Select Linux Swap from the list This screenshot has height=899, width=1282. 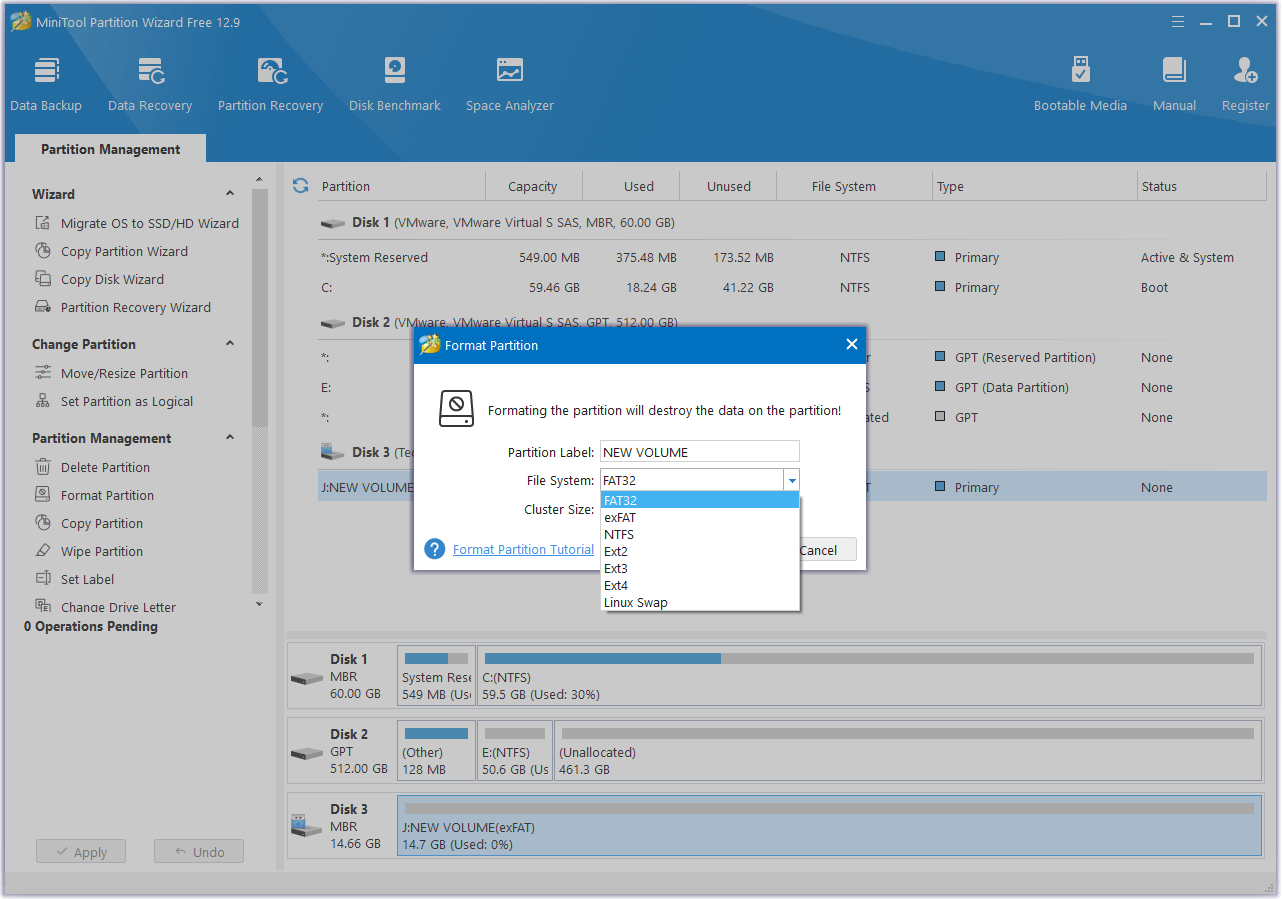point(700,602)
